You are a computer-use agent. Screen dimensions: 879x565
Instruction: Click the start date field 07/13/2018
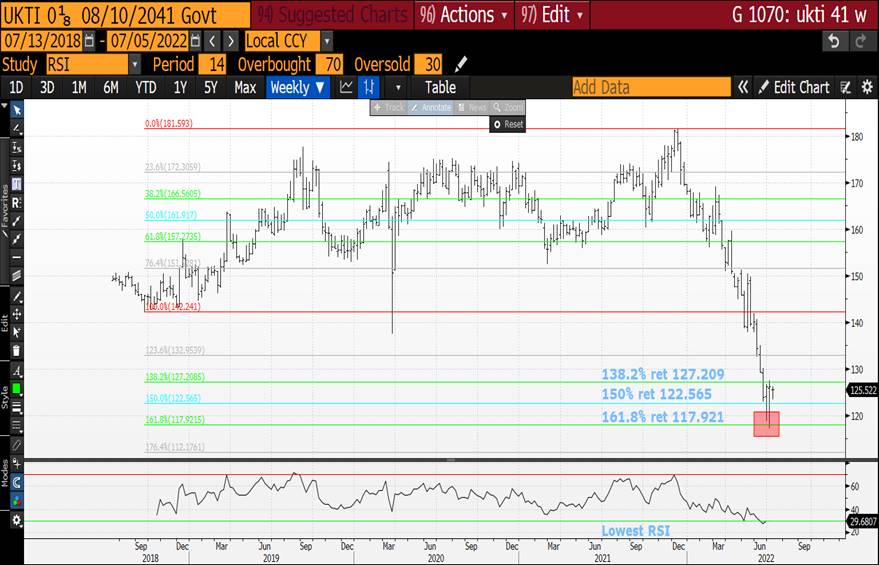point(42,41)
